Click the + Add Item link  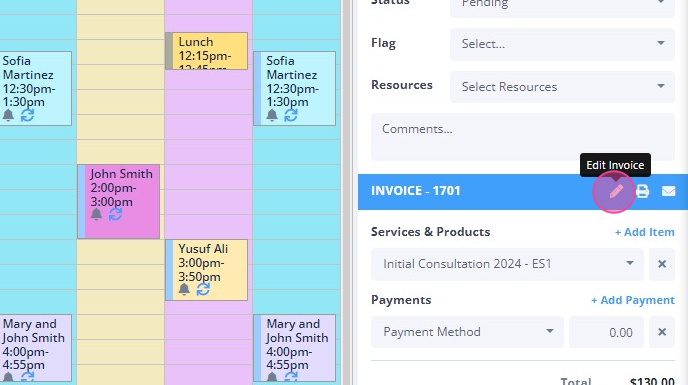pyautogui.click(x=645, y=232)
